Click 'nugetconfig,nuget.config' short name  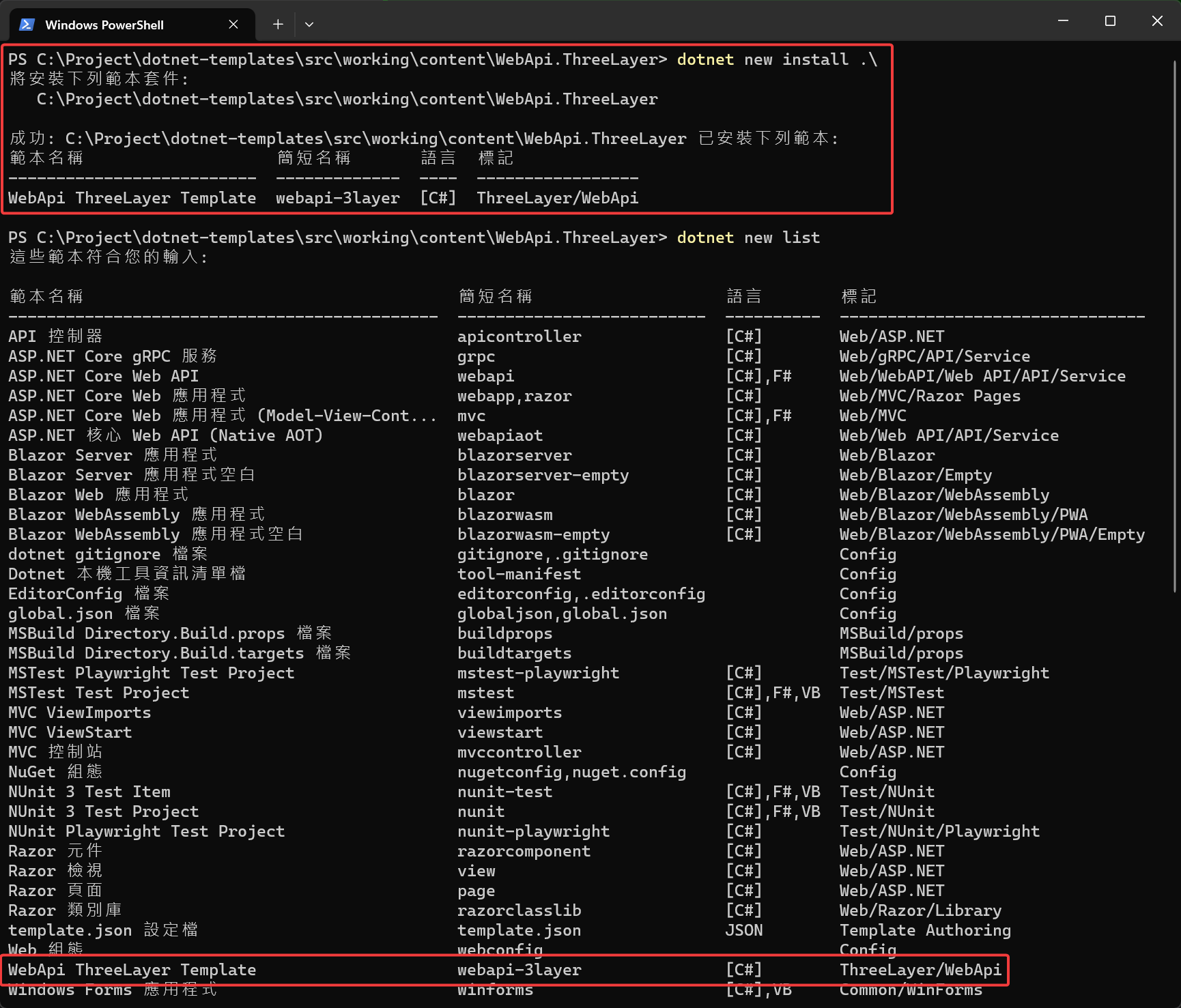pos(572,773)
